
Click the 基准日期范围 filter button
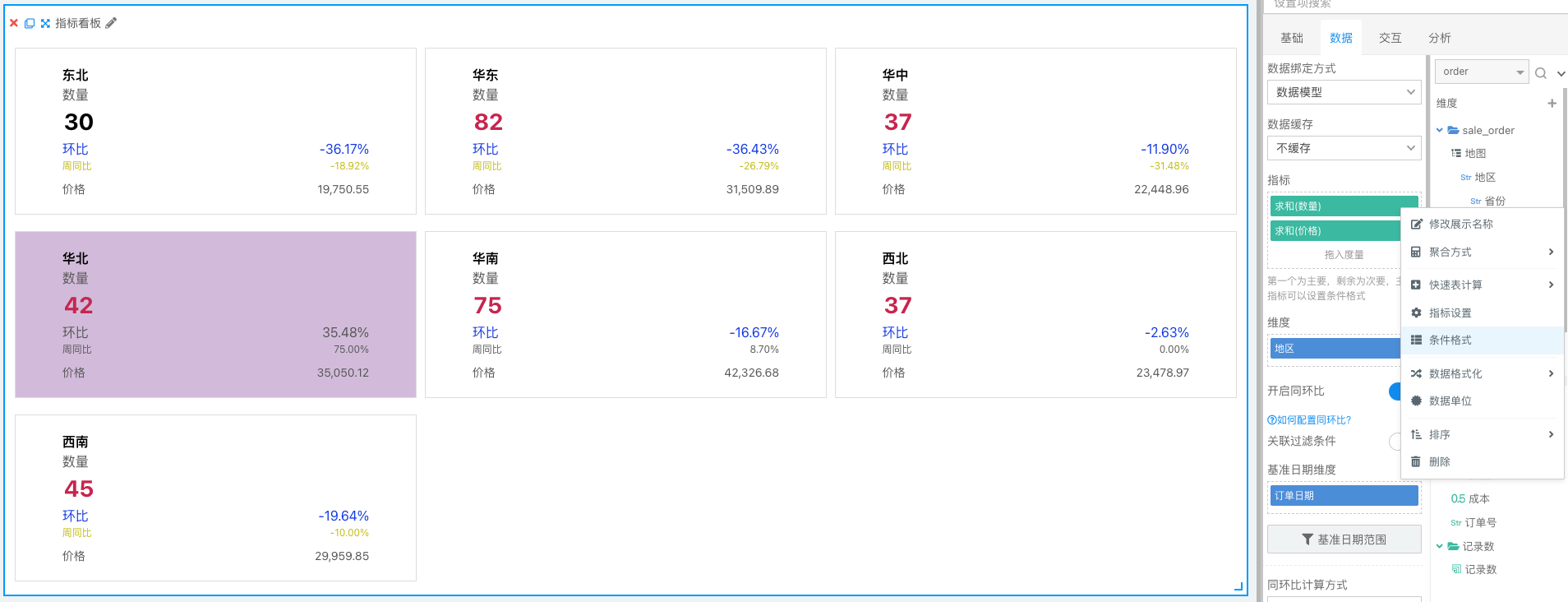pyautogui.click(x=1344, y=539)
